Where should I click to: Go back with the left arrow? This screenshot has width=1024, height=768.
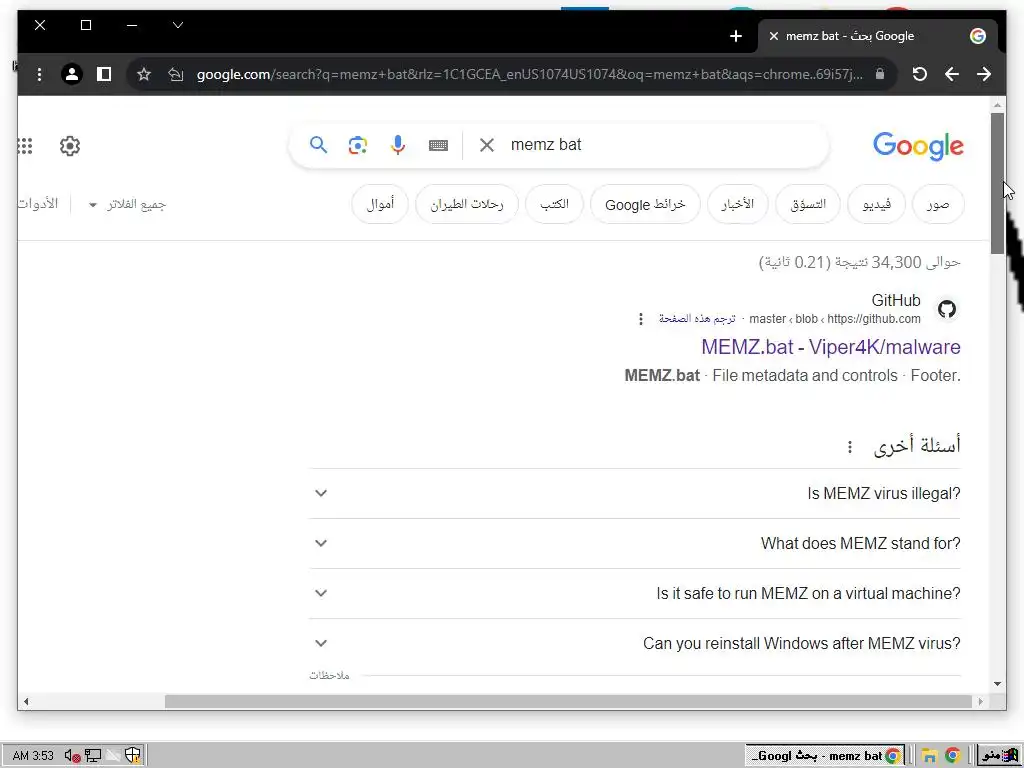point(952,74)
